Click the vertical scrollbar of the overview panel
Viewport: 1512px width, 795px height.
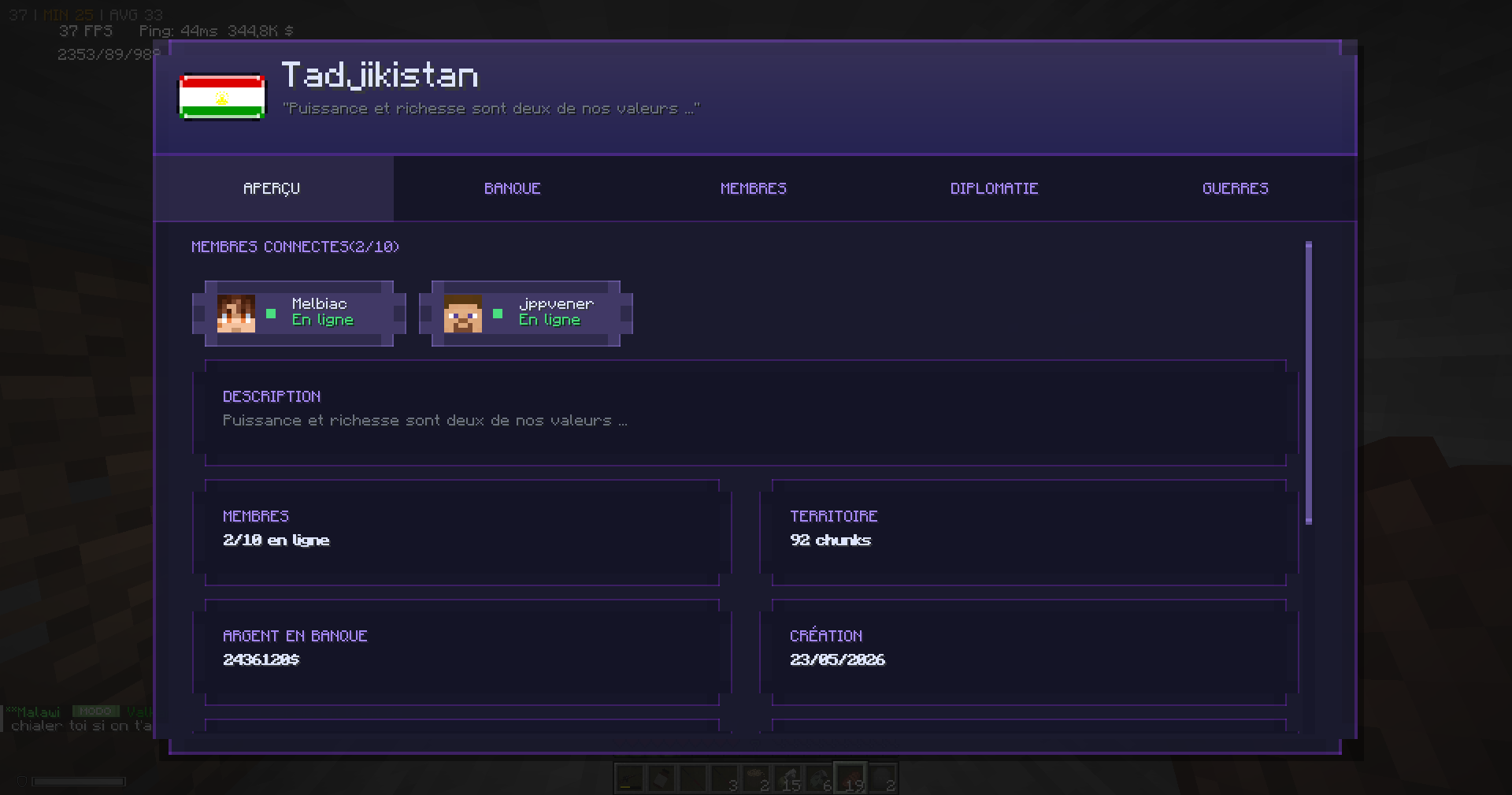coord(1309,383)
